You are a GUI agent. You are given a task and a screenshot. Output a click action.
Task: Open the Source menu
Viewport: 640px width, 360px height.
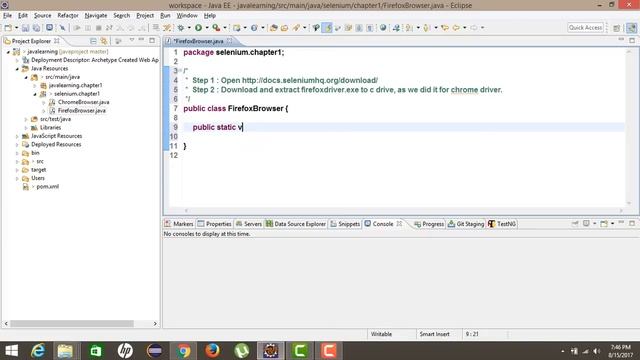click(x=42, y=16)
